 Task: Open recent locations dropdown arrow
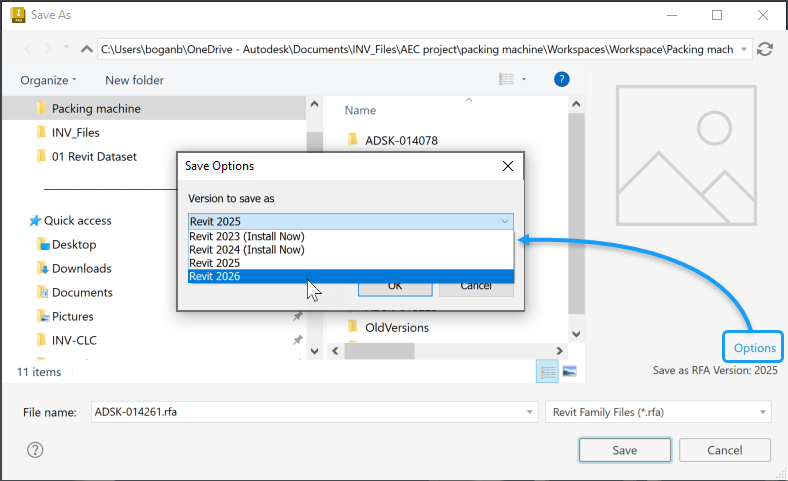click(66, 47)
